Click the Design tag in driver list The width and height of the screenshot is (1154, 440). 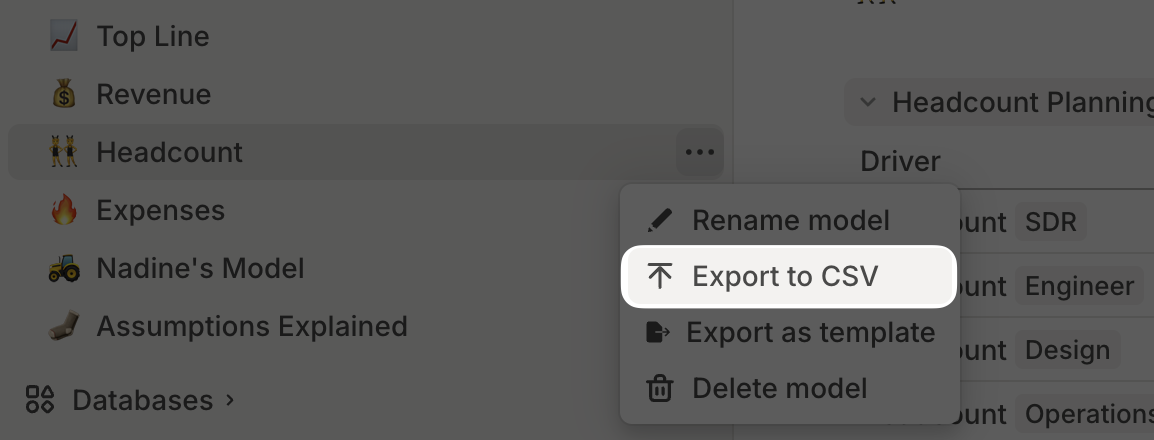[1067, 349]
